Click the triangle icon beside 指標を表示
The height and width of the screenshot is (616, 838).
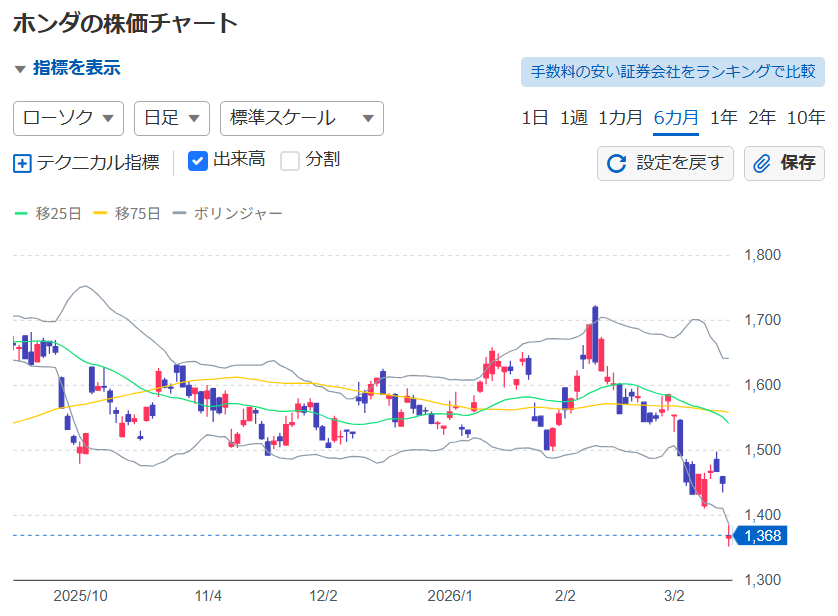(x=20, y=69)
